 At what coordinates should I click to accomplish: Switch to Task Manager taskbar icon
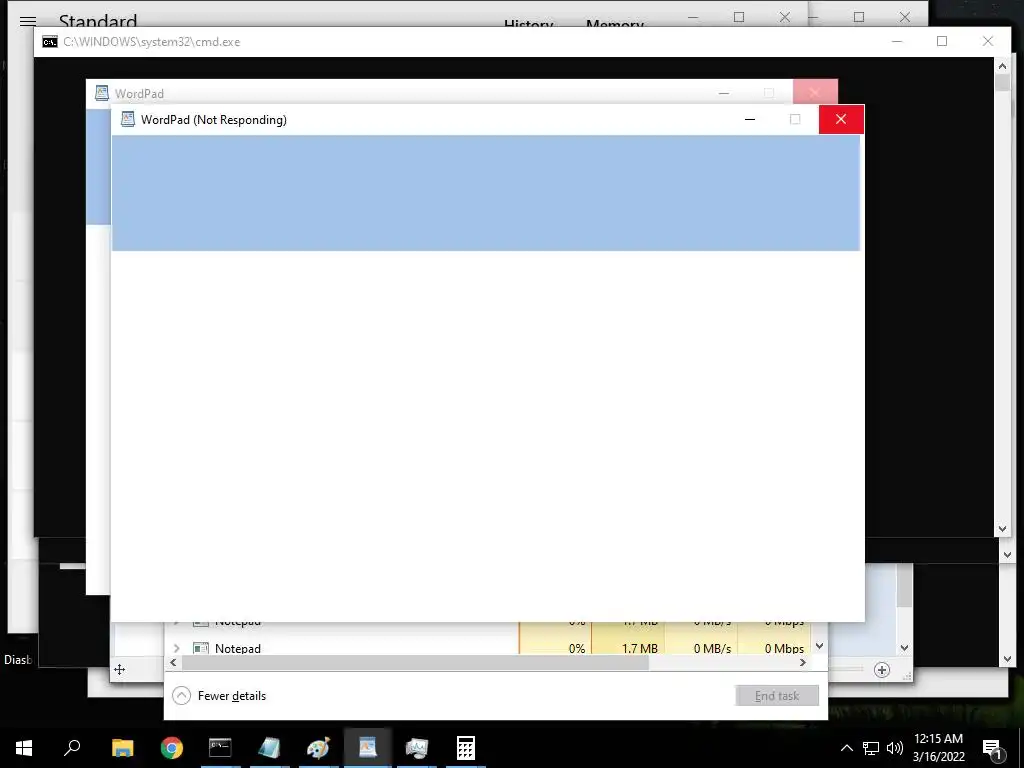[x=417, y=748]
